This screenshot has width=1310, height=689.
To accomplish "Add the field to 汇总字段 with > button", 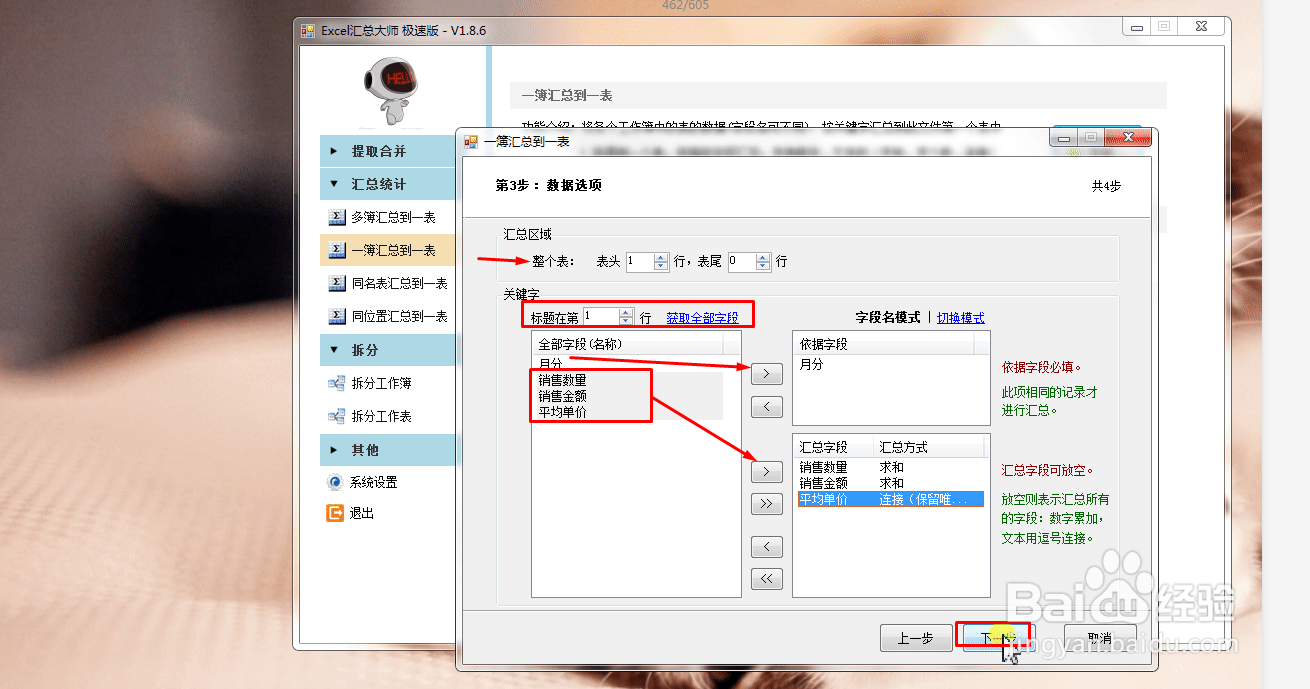I will click(766, 471).
